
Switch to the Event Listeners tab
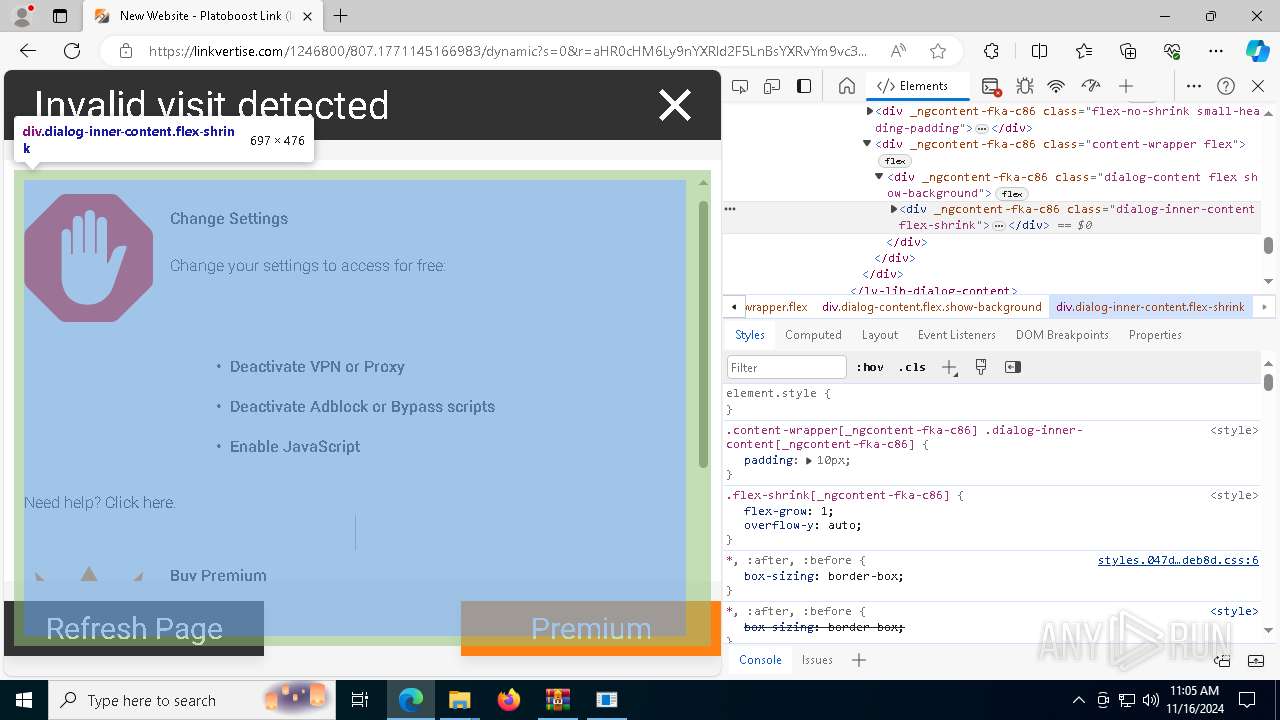click(957, 335)
